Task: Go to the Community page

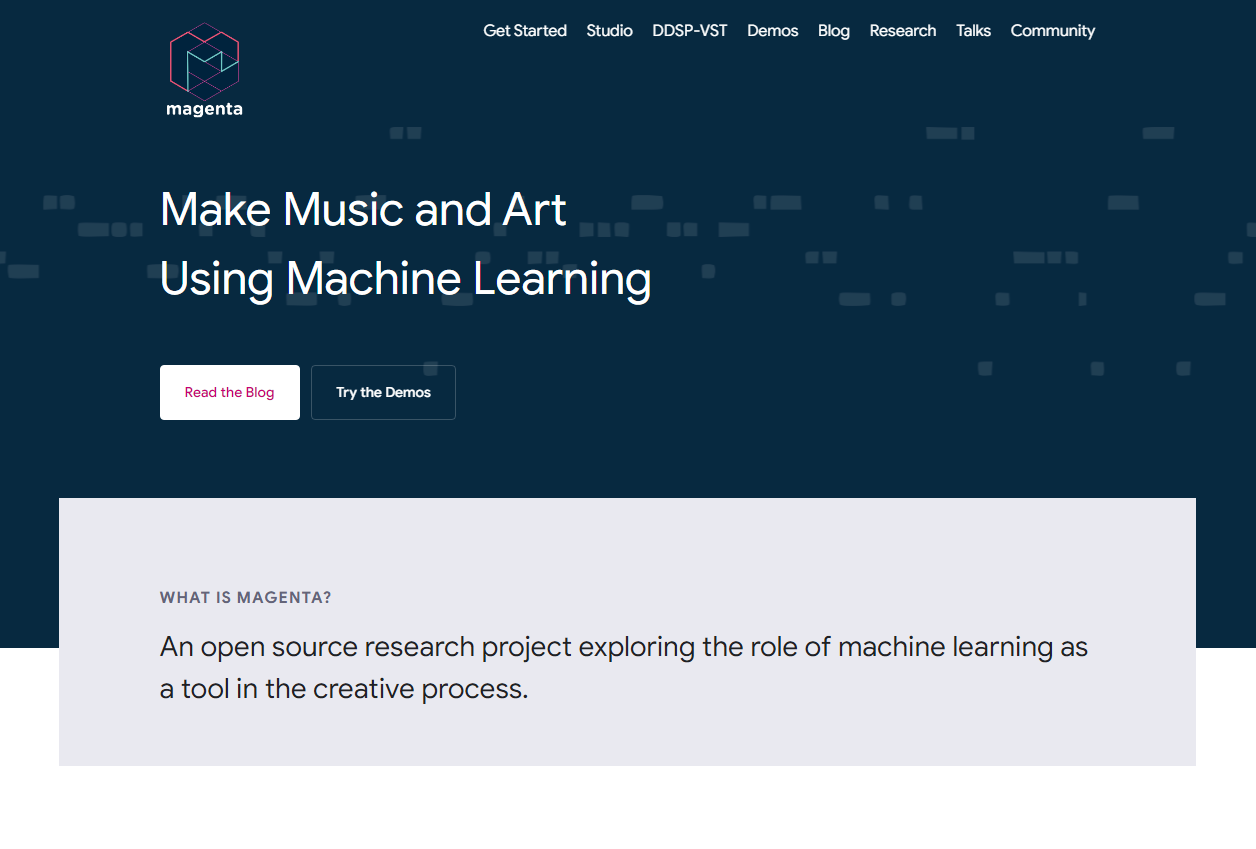Action: [x=1053, y=31]
